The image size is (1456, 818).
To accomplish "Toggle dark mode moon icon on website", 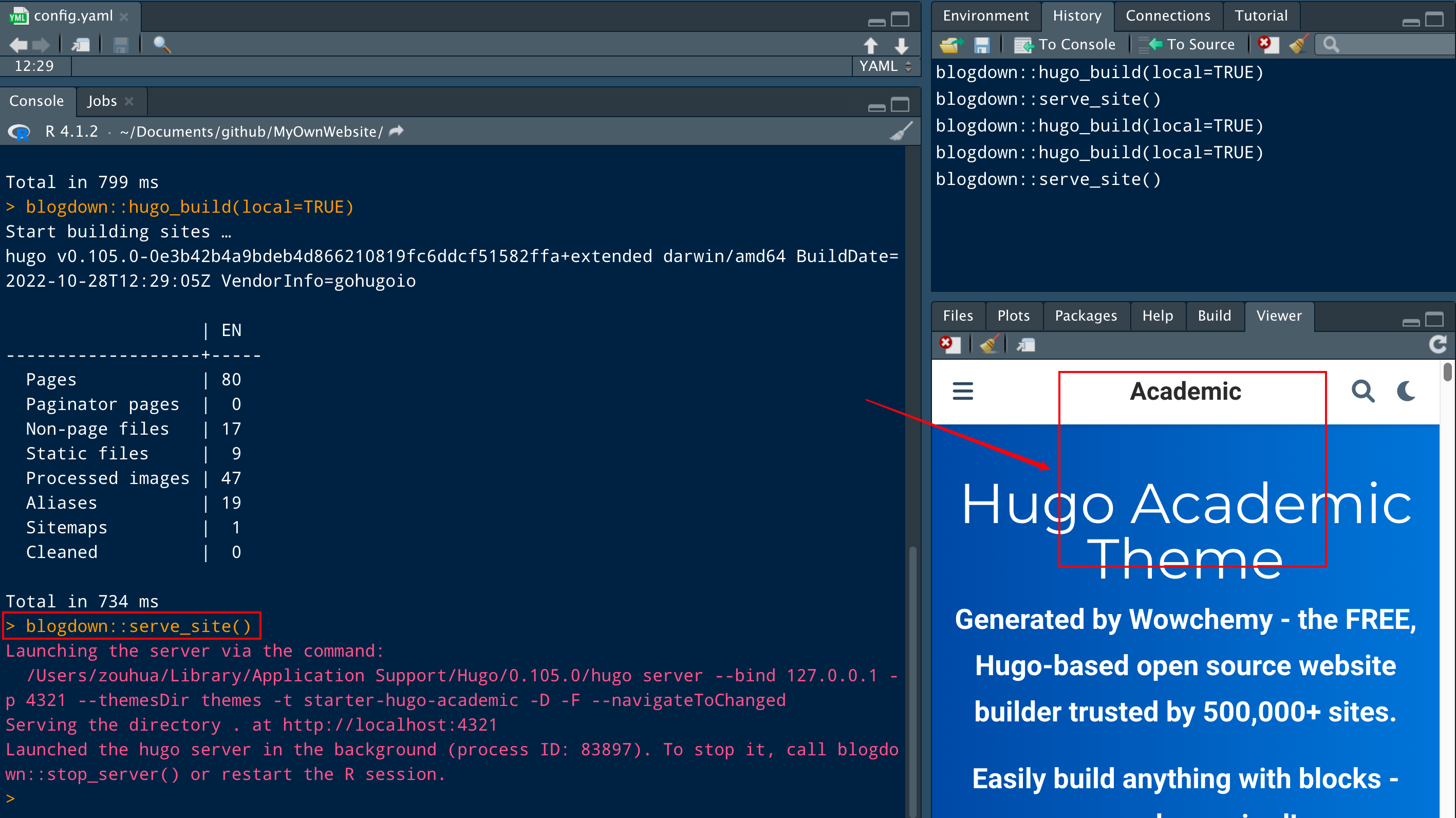I will [1406, 391].
